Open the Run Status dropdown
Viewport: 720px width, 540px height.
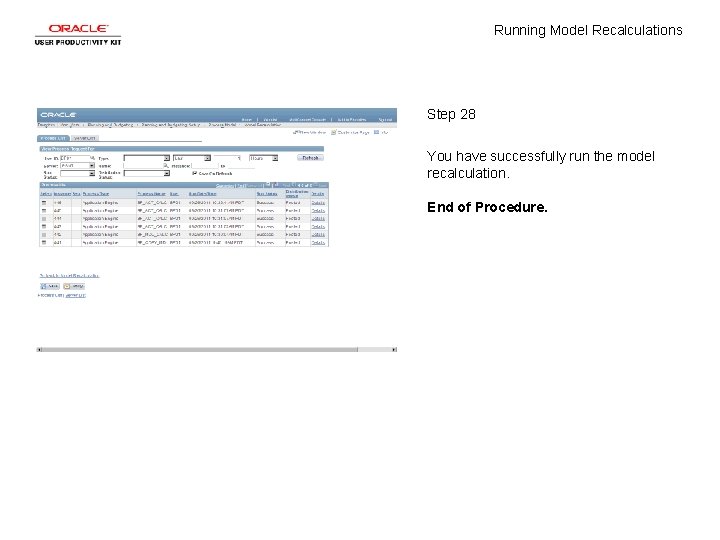tap(78, 173)
